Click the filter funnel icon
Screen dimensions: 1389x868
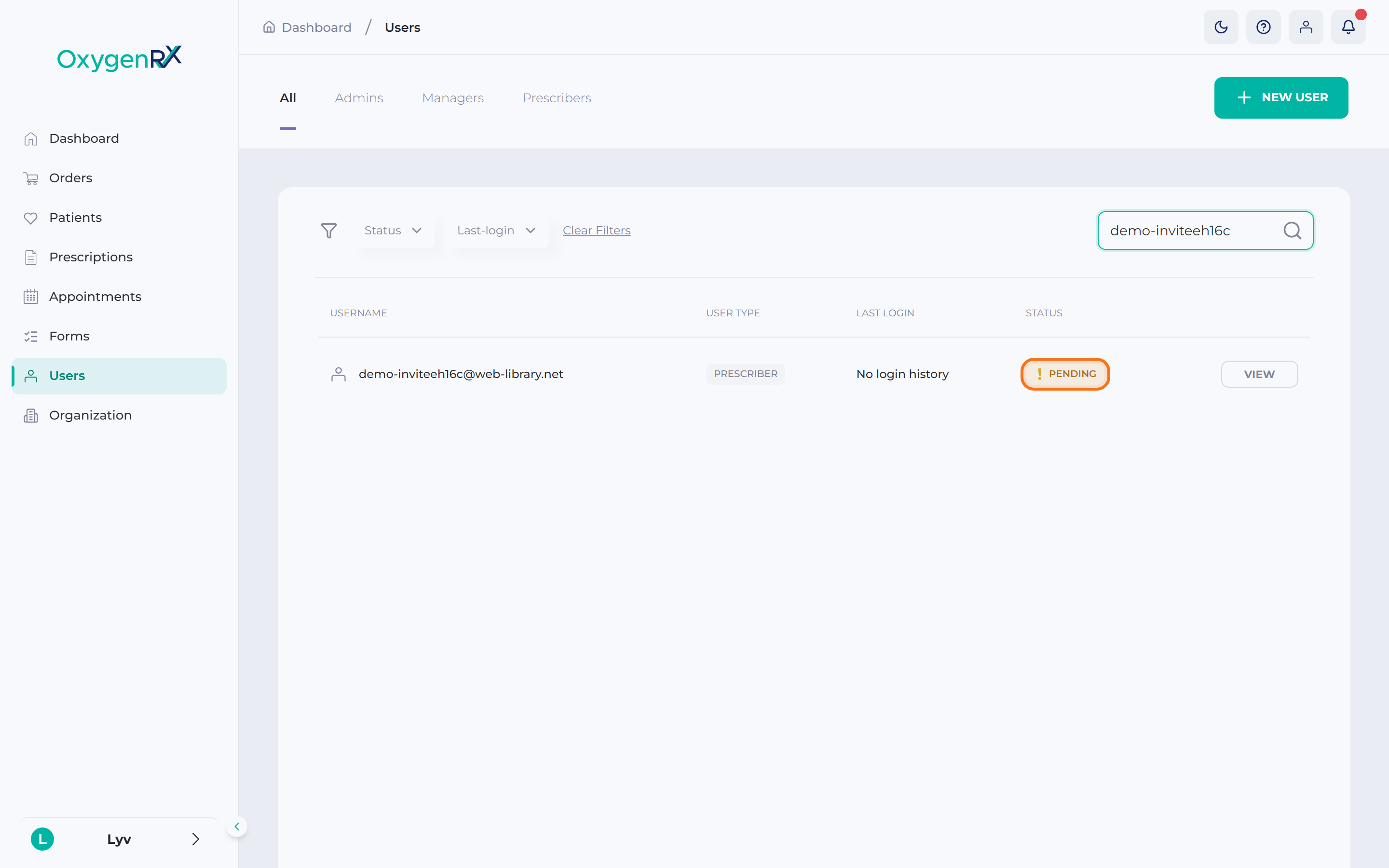coord(329,231)
